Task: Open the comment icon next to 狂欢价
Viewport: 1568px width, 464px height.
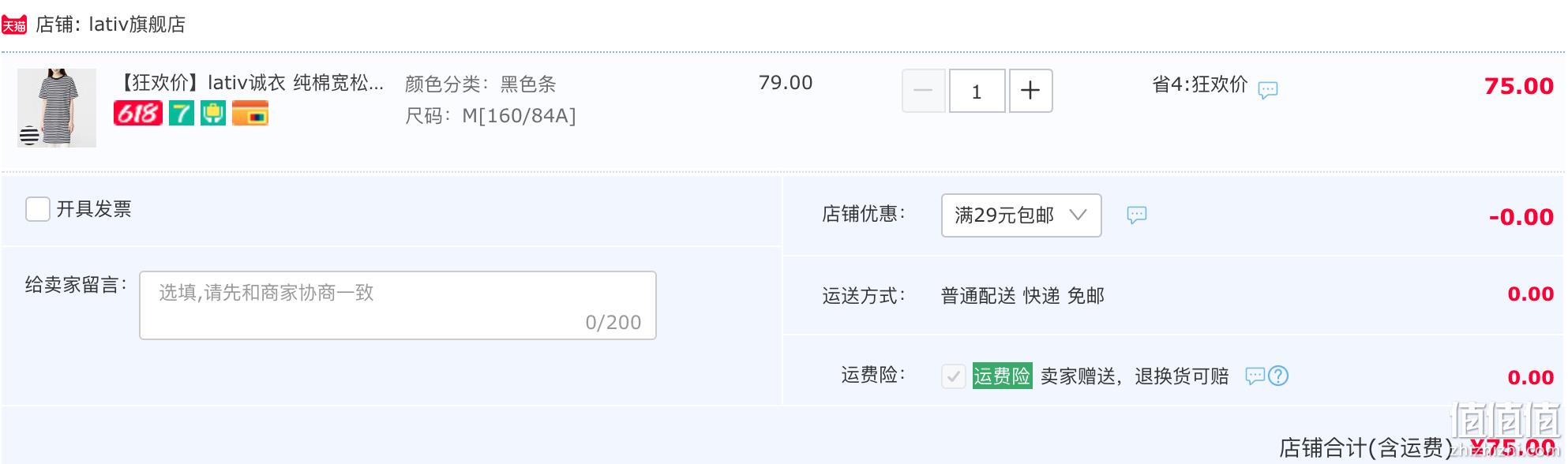Action: tap(1268, 90)
